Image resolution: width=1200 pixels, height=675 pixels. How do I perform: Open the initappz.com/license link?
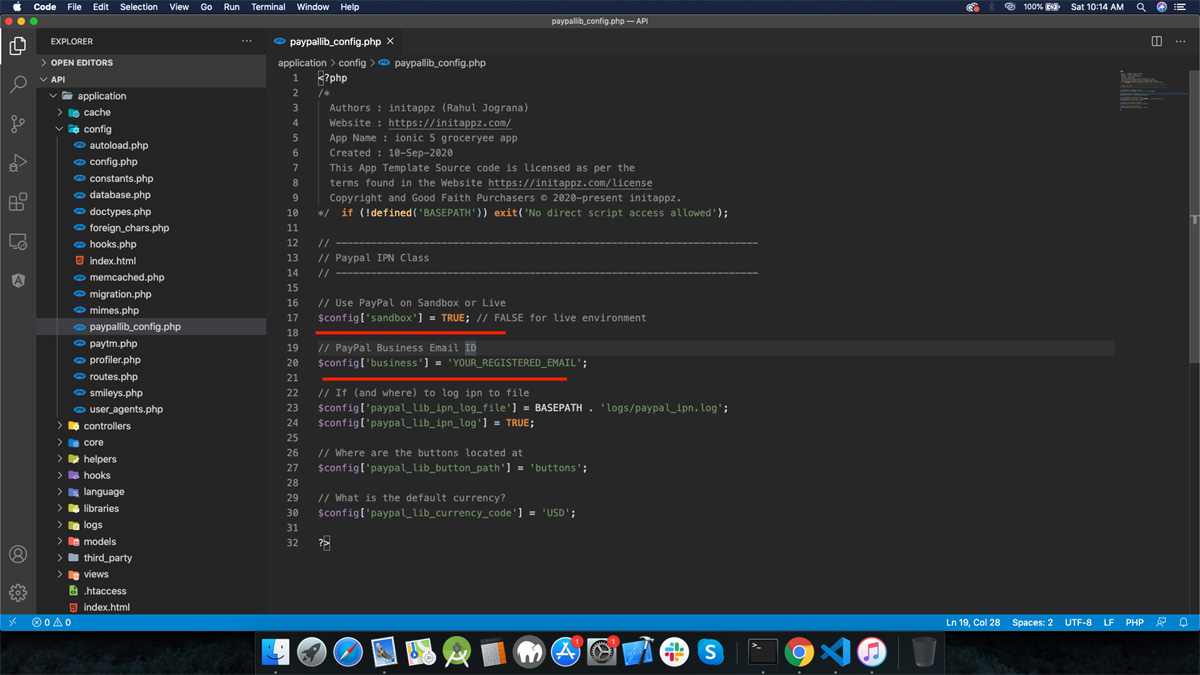click(x=570, y=183)
